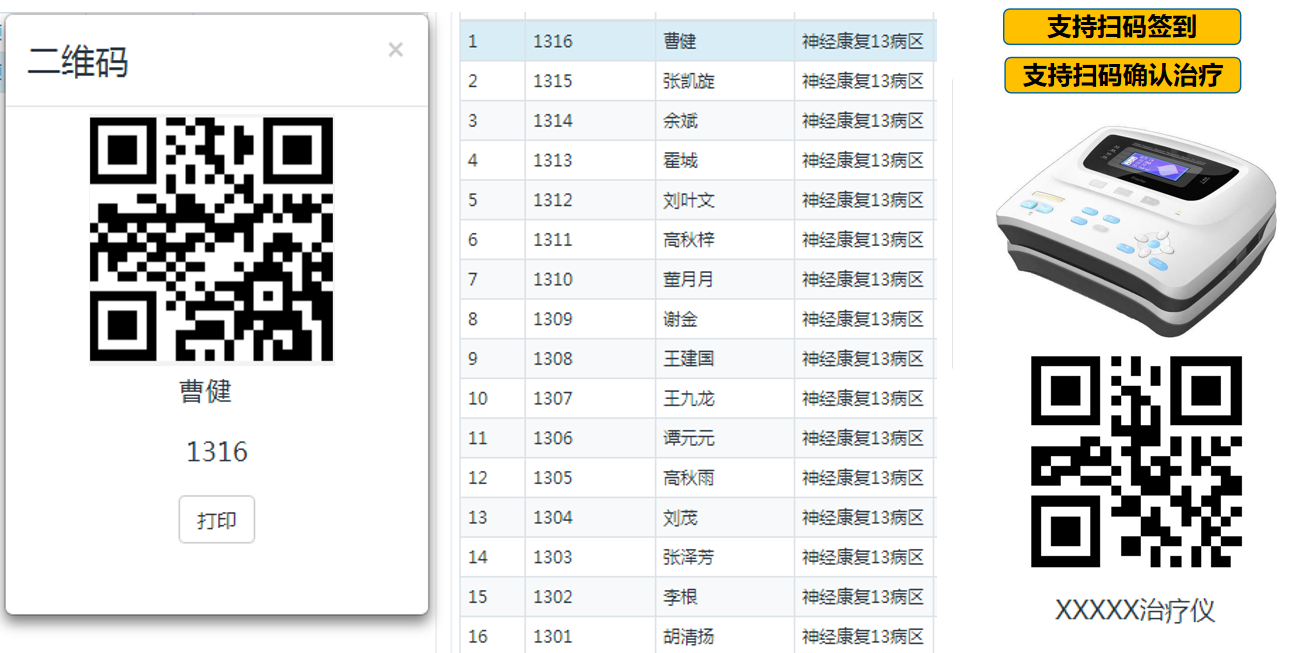This screenshot has width=1292, height=653.
Task: Click 神经康复13病区 in 刘茂's row
Action: tap(863, 517)
